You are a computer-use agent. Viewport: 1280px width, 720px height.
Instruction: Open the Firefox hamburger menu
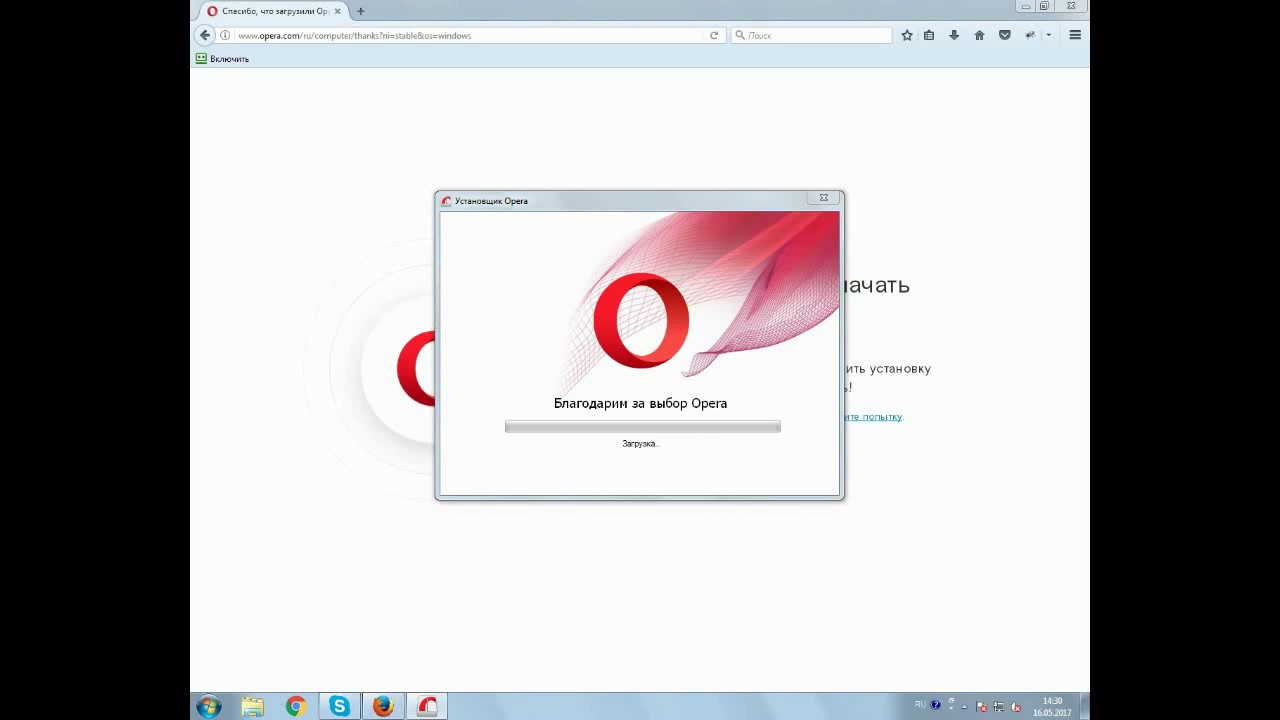coord(1075,35)
